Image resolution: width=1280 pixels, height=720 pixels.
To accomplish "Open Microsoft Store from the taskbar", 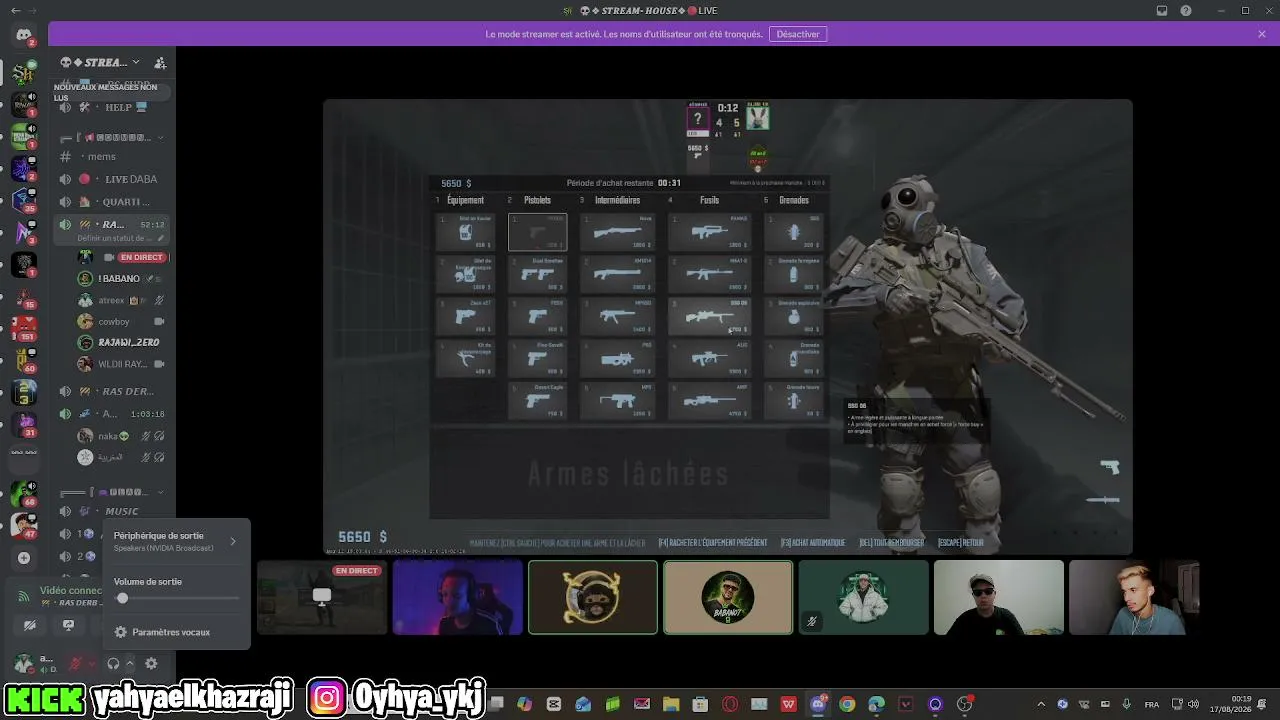I will pos(701,704).
